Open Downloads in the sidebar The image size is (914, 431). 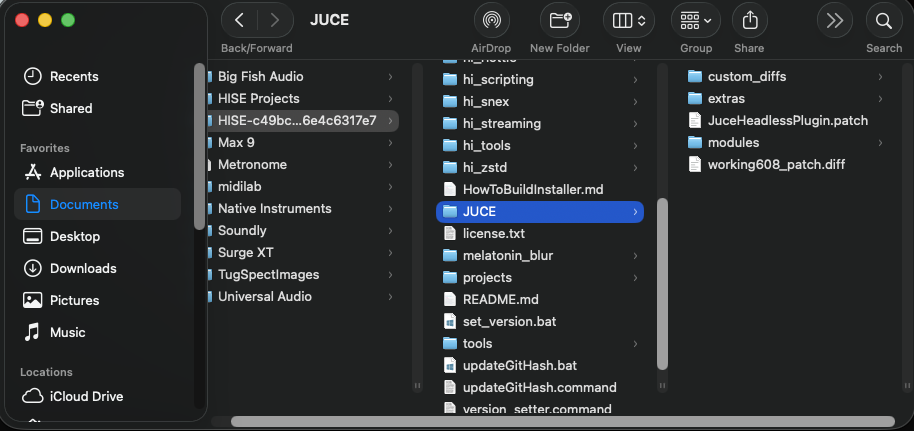(x=97, y=268)
